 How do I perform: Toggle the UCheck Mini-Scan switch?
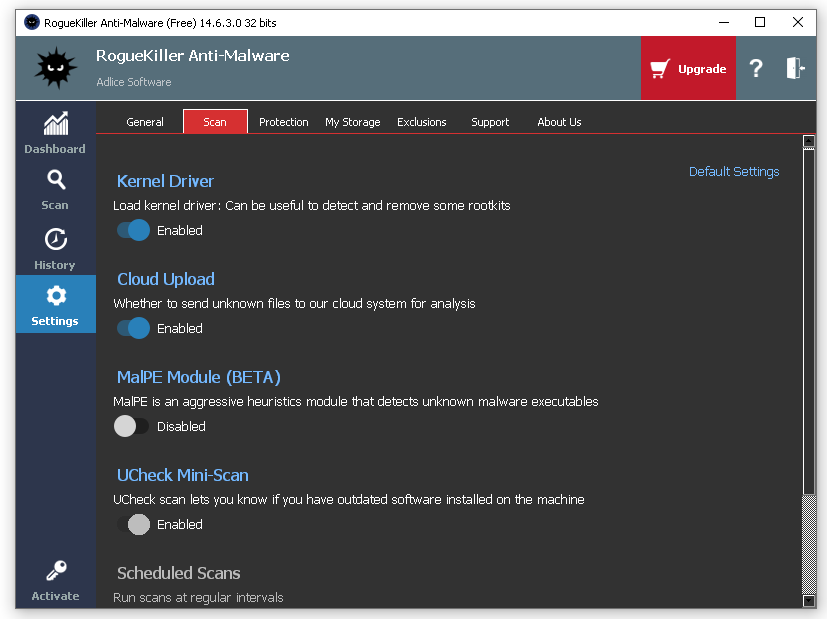[x=133, y=524]
